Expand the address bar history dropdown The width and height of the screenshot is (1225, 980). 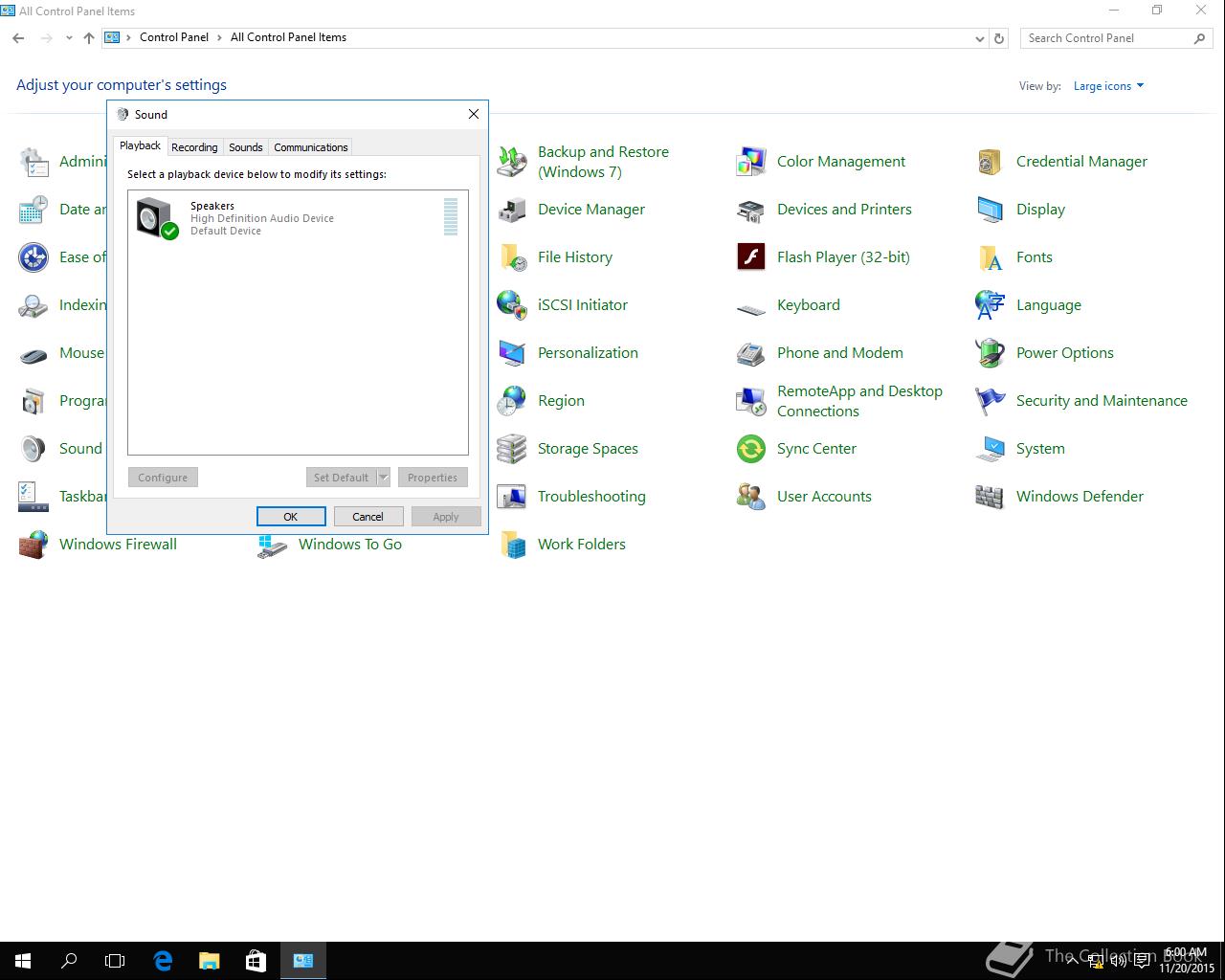pos(979,38)
